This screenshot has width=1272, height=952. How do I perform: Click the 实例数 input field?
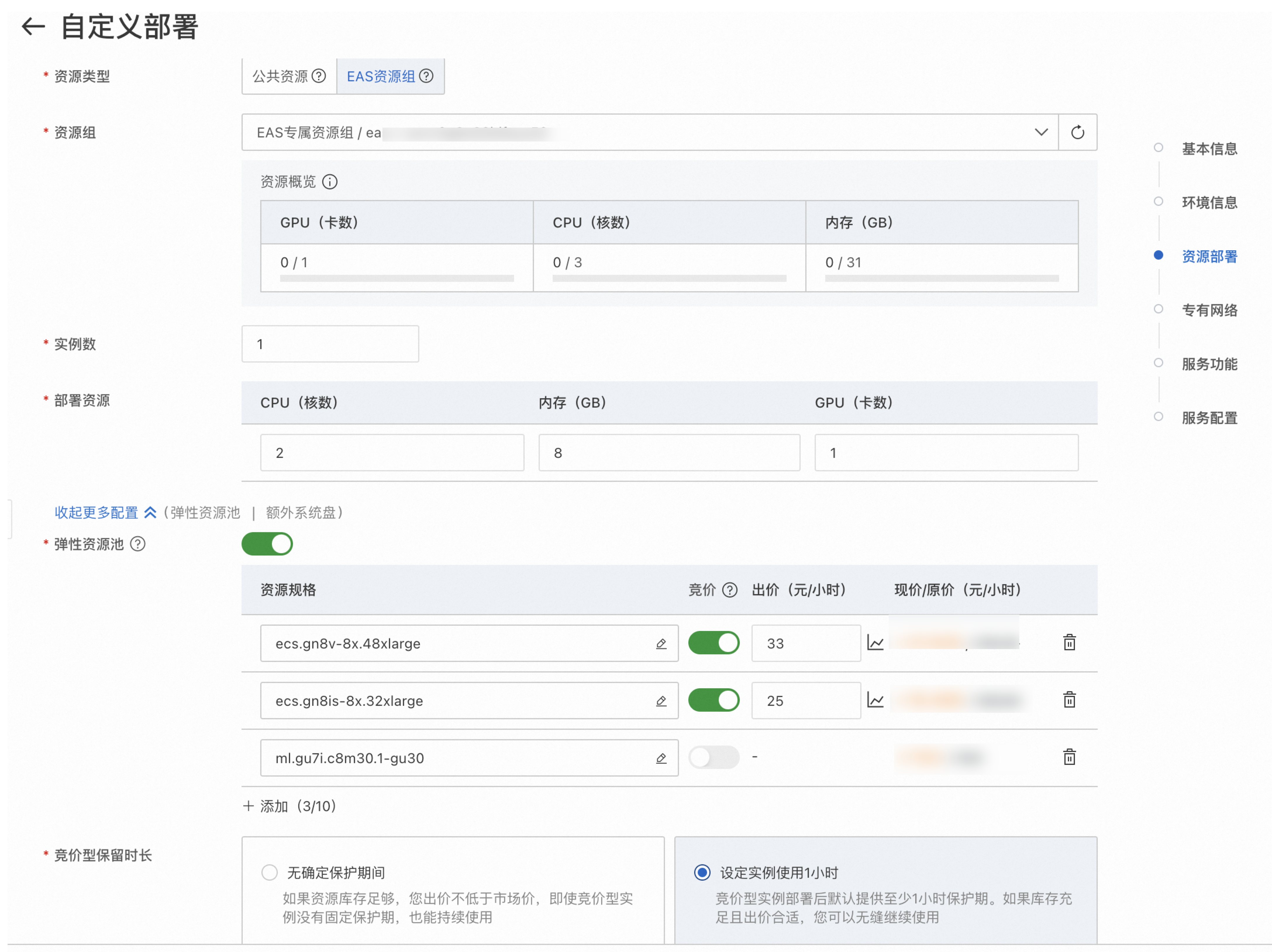coord(330,343)
